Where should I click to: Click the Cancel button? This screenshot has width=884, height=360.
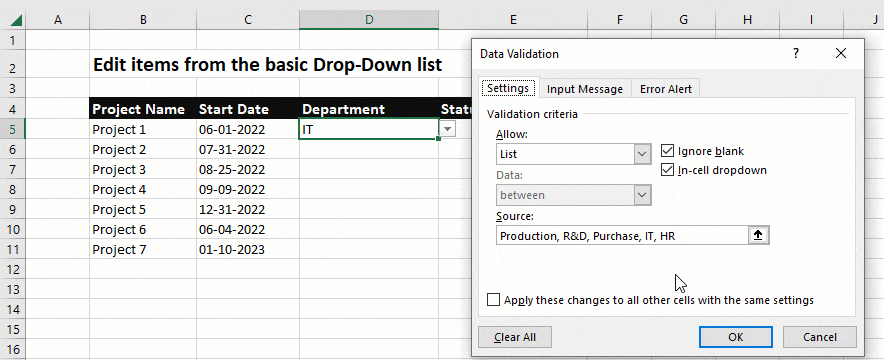click(x=820, y=337)
